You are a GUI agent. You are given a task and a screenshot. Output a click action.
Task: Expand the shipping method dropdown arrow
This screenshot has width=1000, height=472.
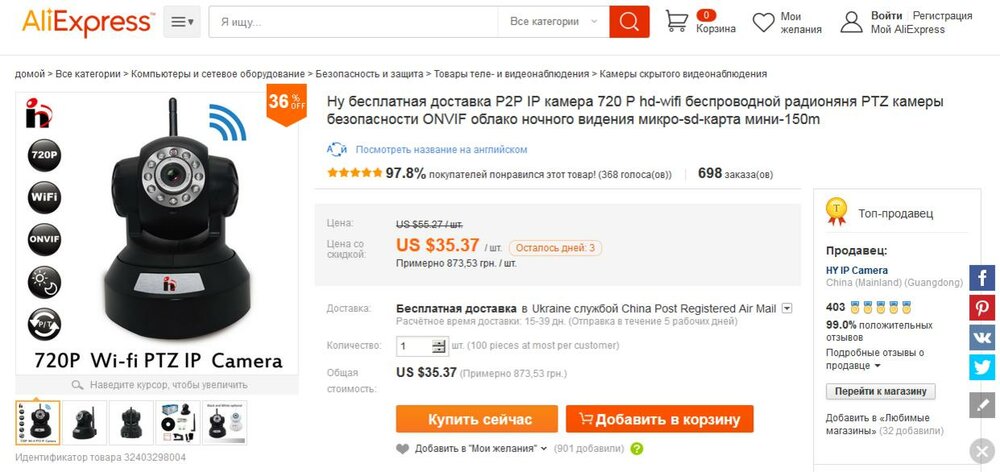[x=787, y=308]
